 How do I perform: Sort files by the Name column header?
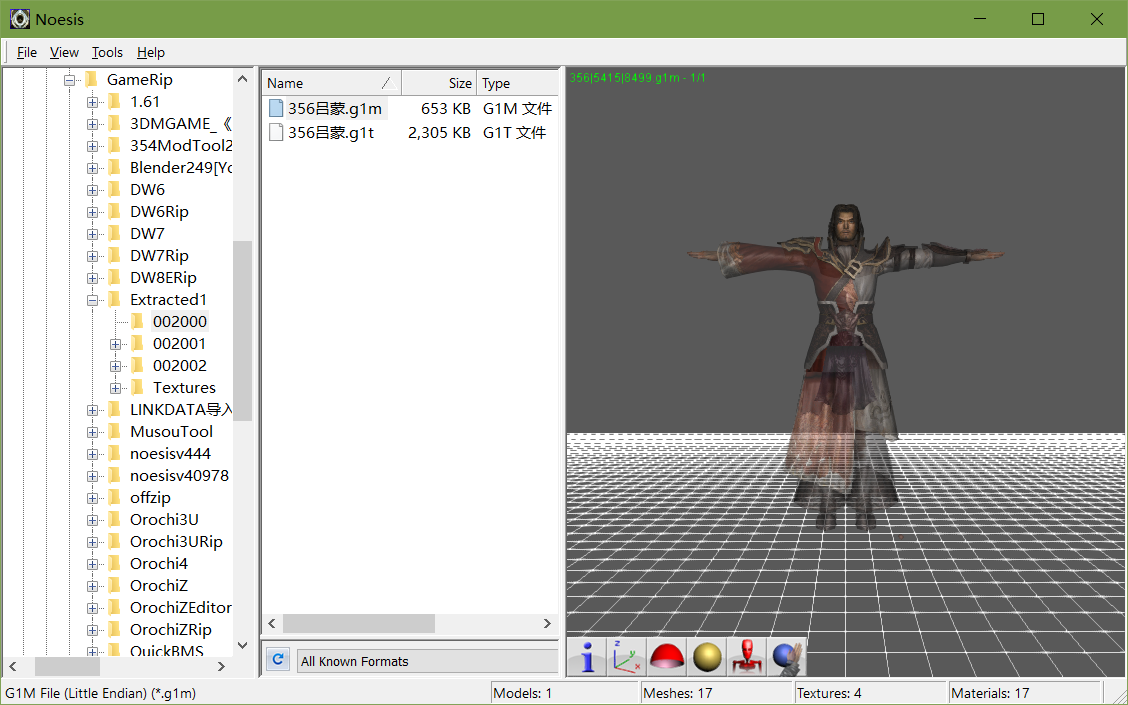coord(332,83)
